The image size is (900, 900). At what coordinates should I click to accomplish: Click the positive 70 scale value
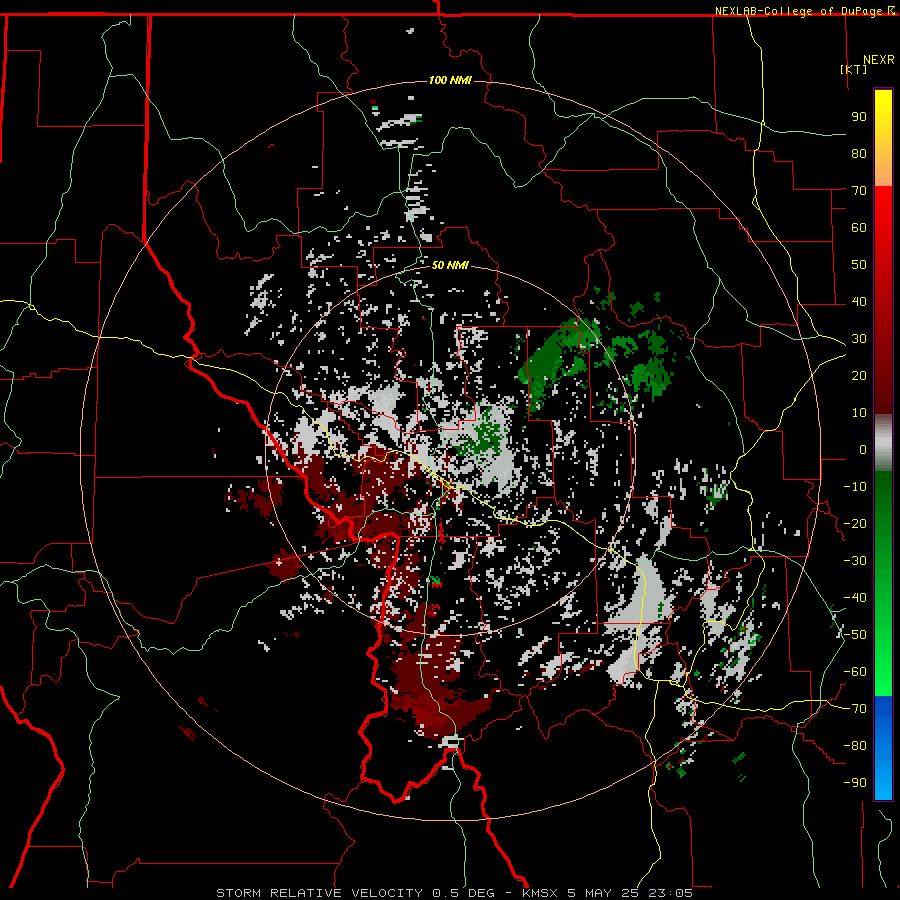click(859, 191)
